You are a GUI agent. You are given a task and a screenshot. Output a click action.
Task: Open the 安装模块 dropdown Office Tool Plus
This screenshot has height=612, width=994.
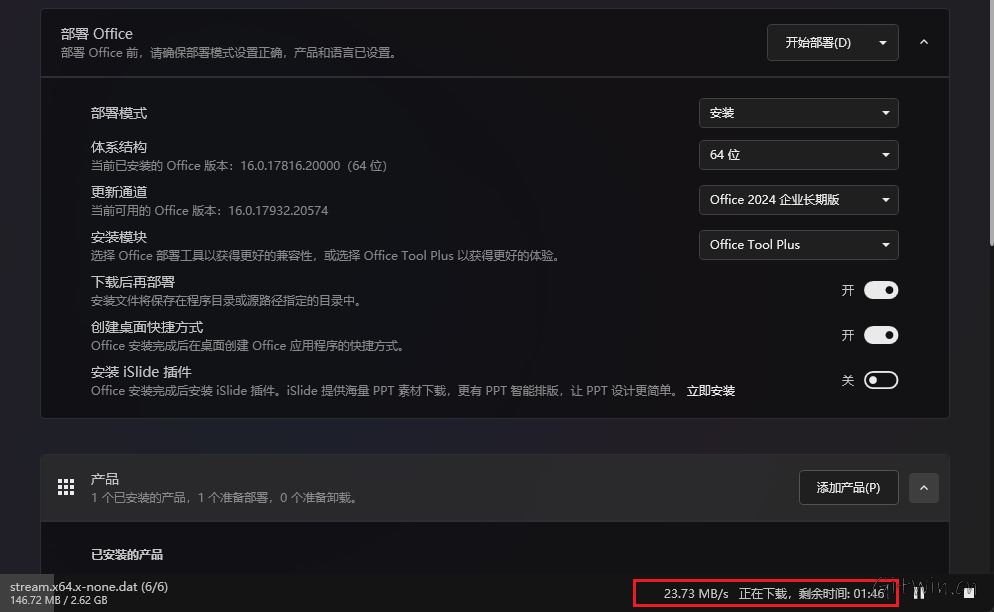[798, 245]
